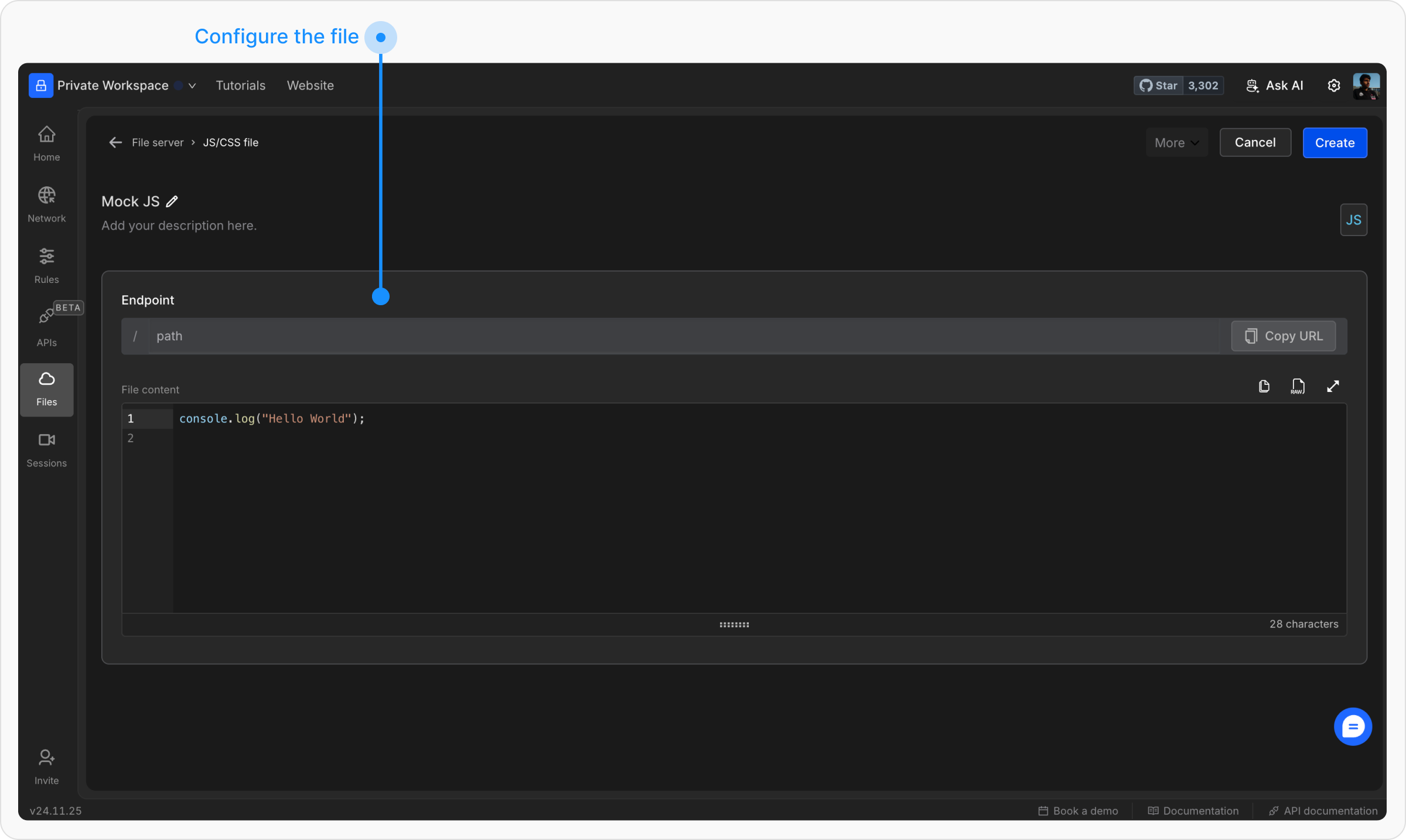This screenshot has height=840, width=1406.
Task: Open the Home sidebar section
Action: point(46,144)
